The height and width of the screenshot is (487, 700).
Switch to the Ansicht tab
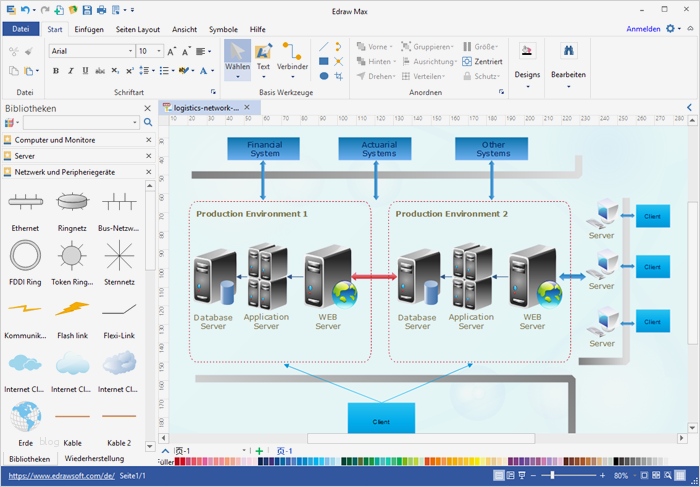pyautogui.click(x=184, y=29)
